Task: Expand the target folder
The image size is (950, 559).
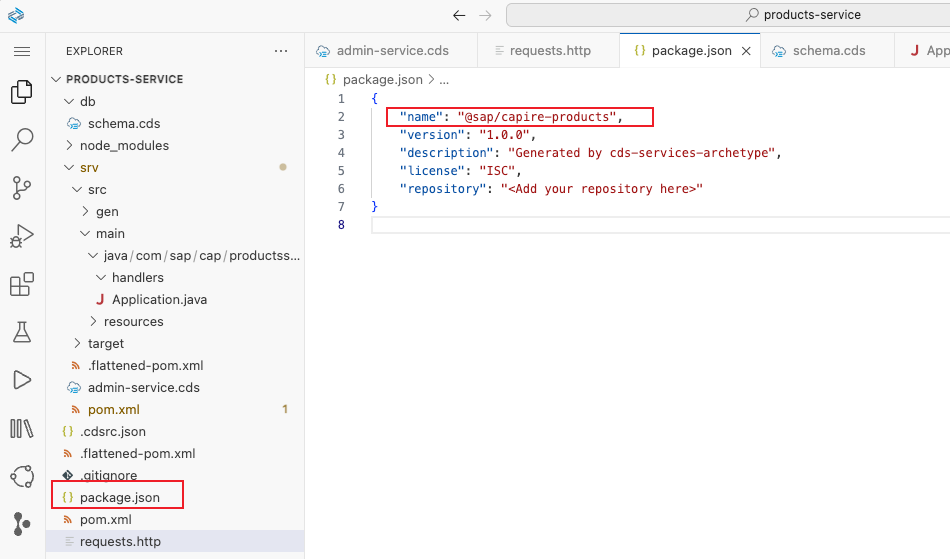Action: click(x=105, y=343)
